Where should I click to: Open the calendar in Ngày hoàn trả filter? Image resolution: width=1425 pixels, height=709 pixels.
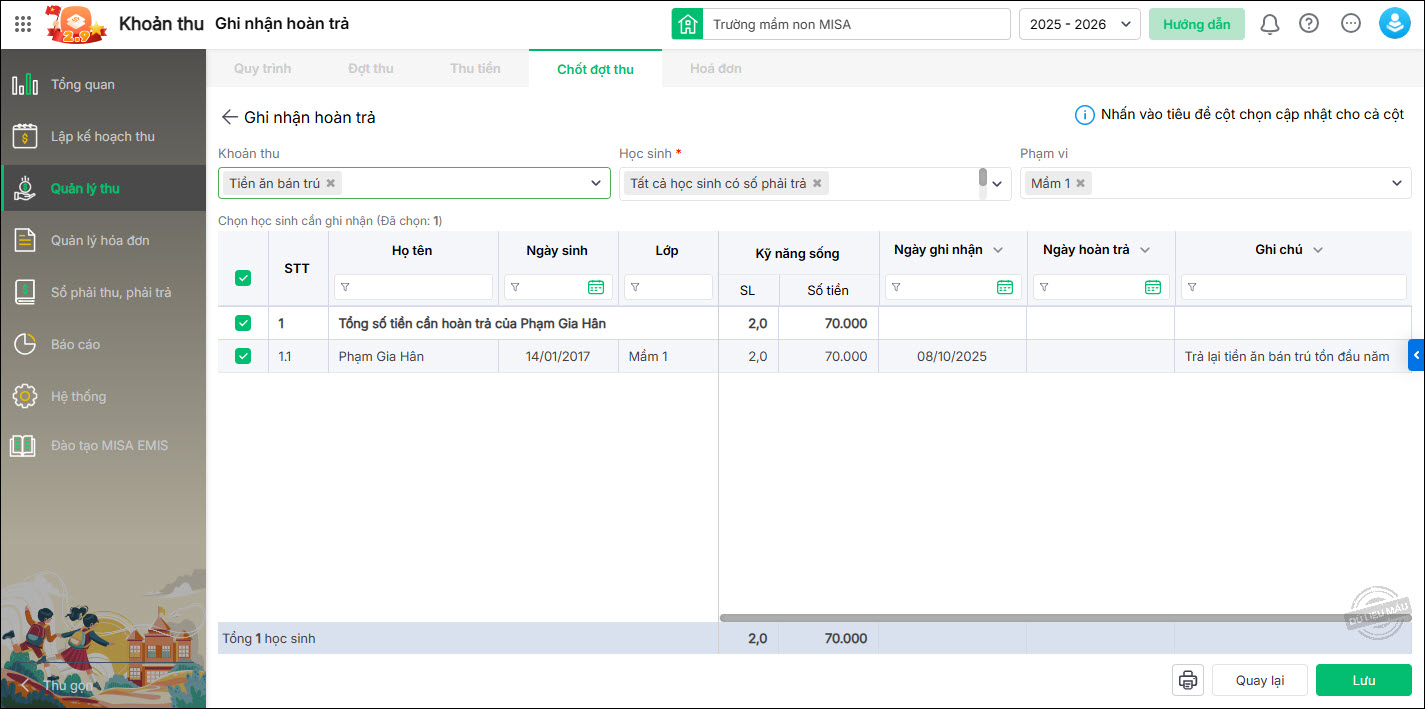[1153, 287]
